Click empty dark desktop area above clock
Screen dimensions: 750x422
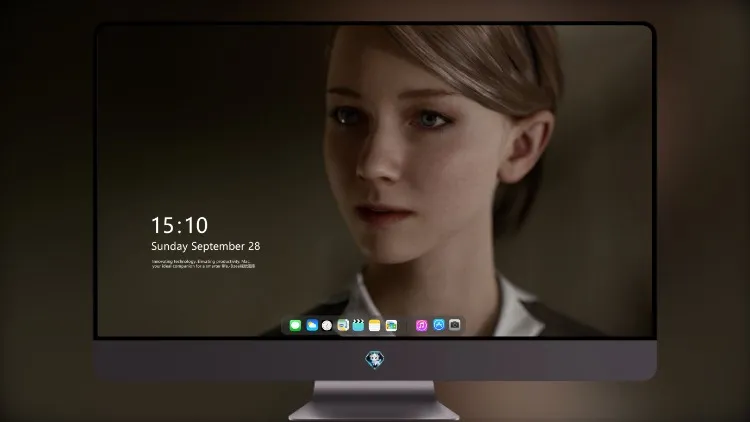(191, 120)
